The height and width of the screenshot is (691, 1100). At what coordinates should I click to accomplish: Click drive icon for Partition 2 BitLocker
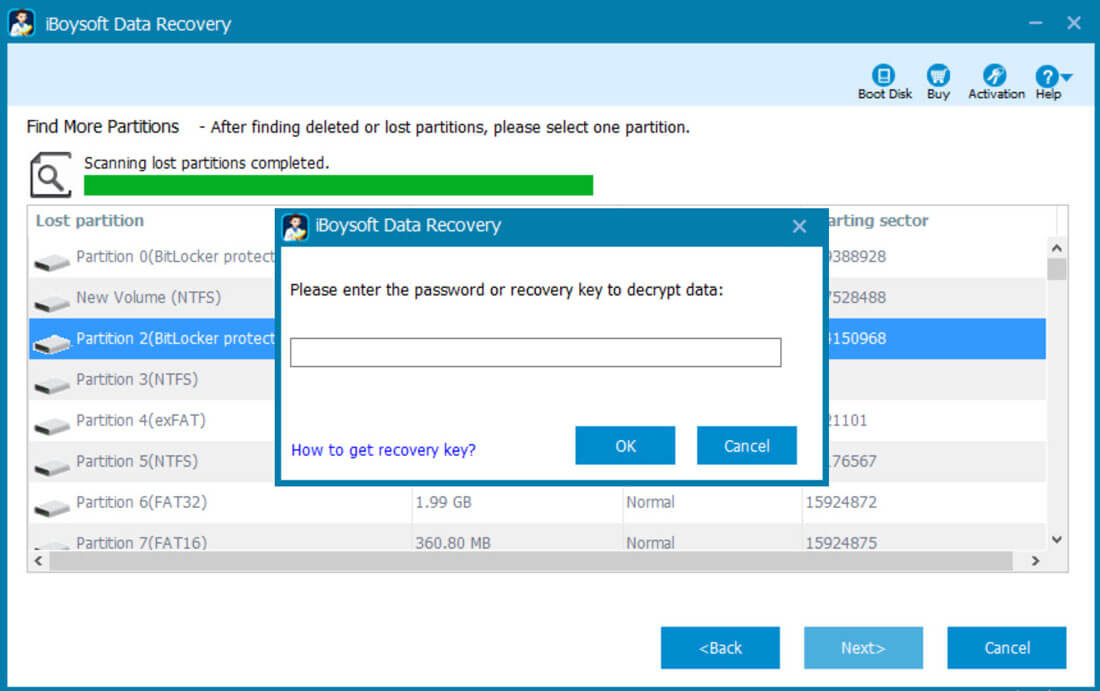click(x=52, y=344)
